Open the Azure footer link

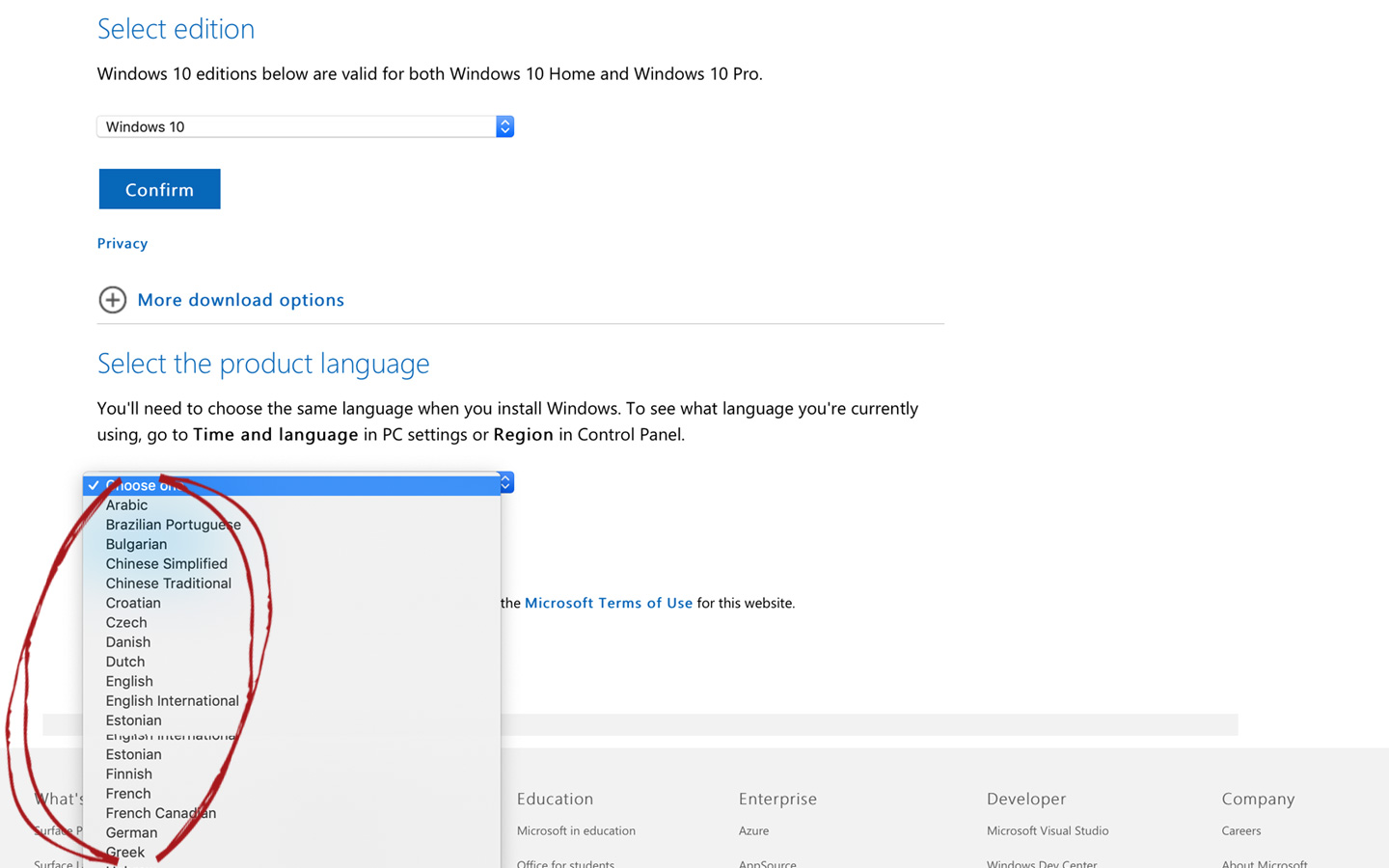tap(753, 830)
